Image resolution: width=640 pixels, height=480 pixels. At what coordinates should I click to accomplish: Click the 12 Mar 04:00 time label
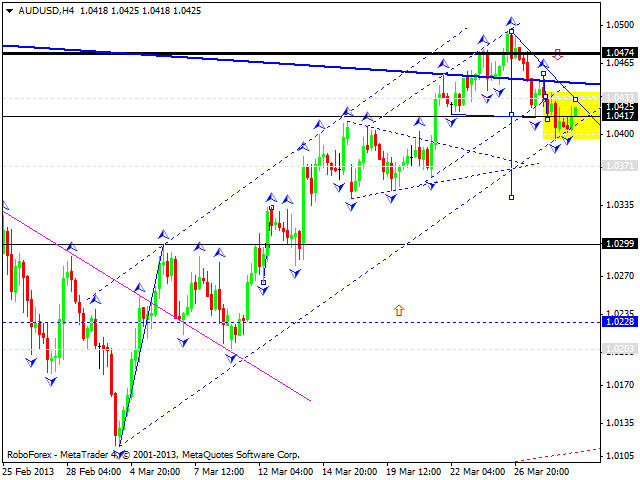pyautogui.click(x=284, y=471)
